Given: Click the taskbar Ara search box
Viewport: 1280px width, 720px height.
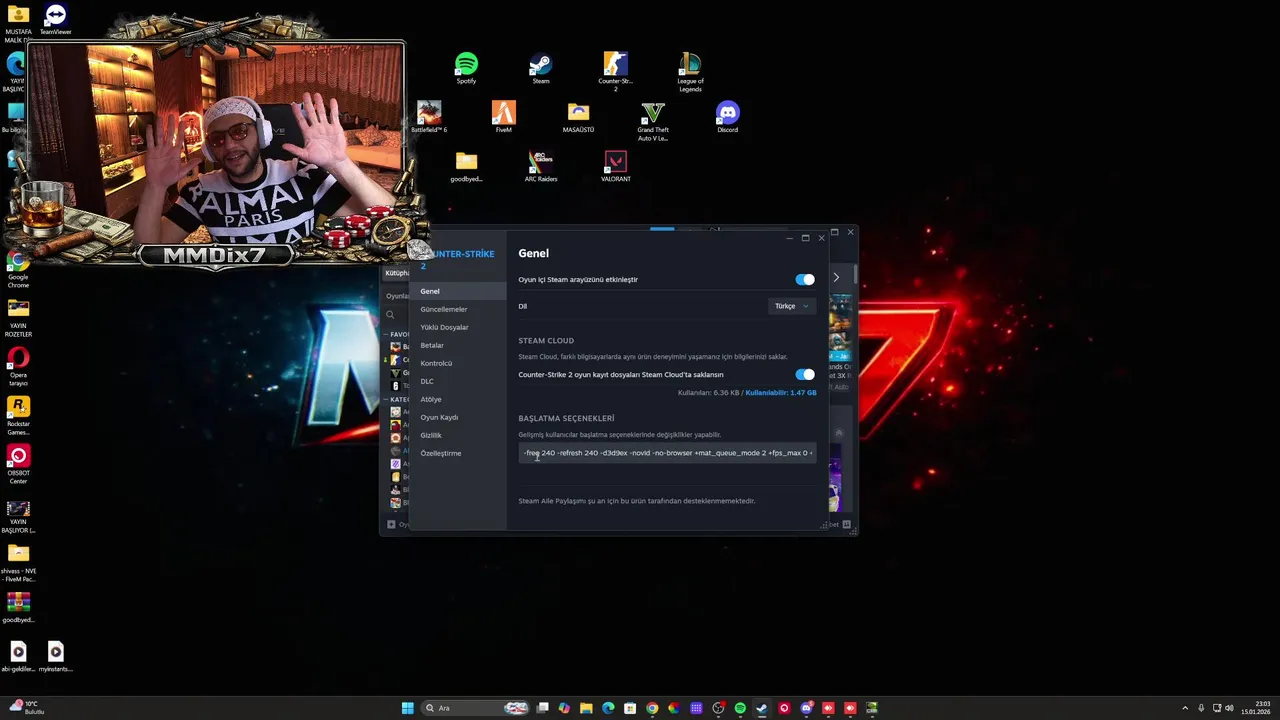Looking at the screenshot, I should pos(475,708).
